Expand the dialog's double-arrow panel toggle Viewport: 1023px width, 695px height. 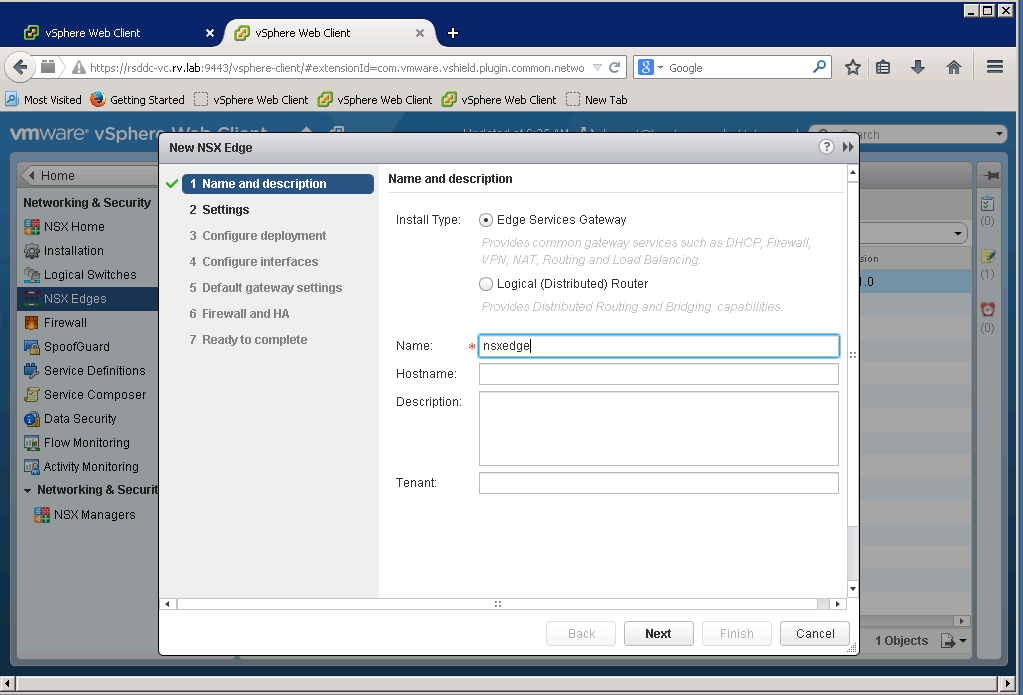pyautogui.click(x=848, y=147)
